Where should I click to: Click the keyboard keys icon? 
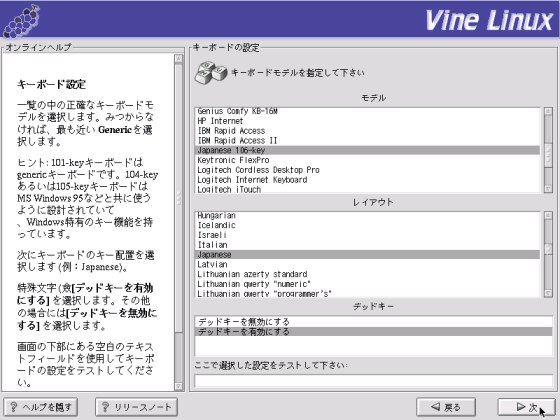coord(211,73)
